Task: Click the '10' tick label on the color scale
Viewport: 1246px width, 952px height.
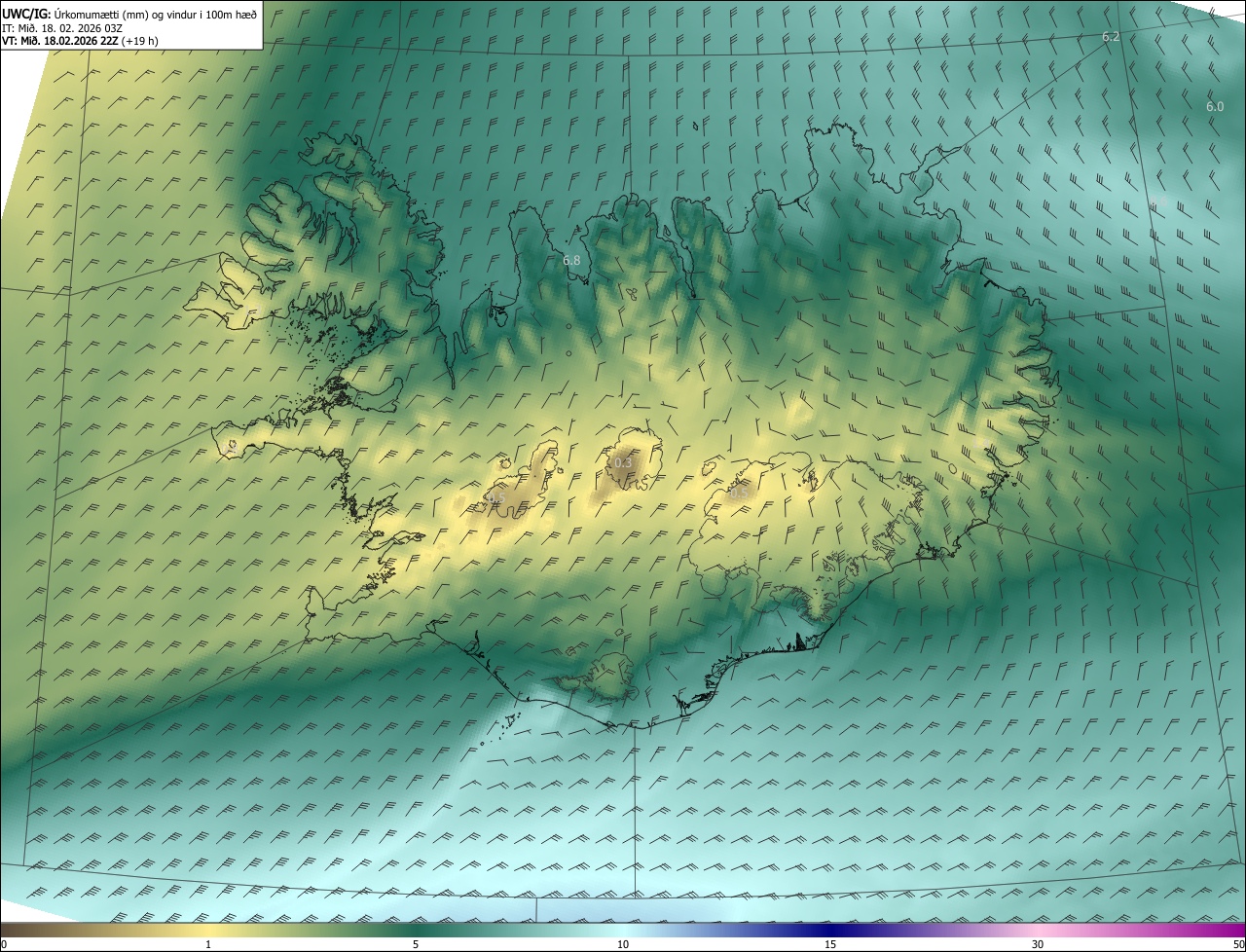Action: coord(623,944)
